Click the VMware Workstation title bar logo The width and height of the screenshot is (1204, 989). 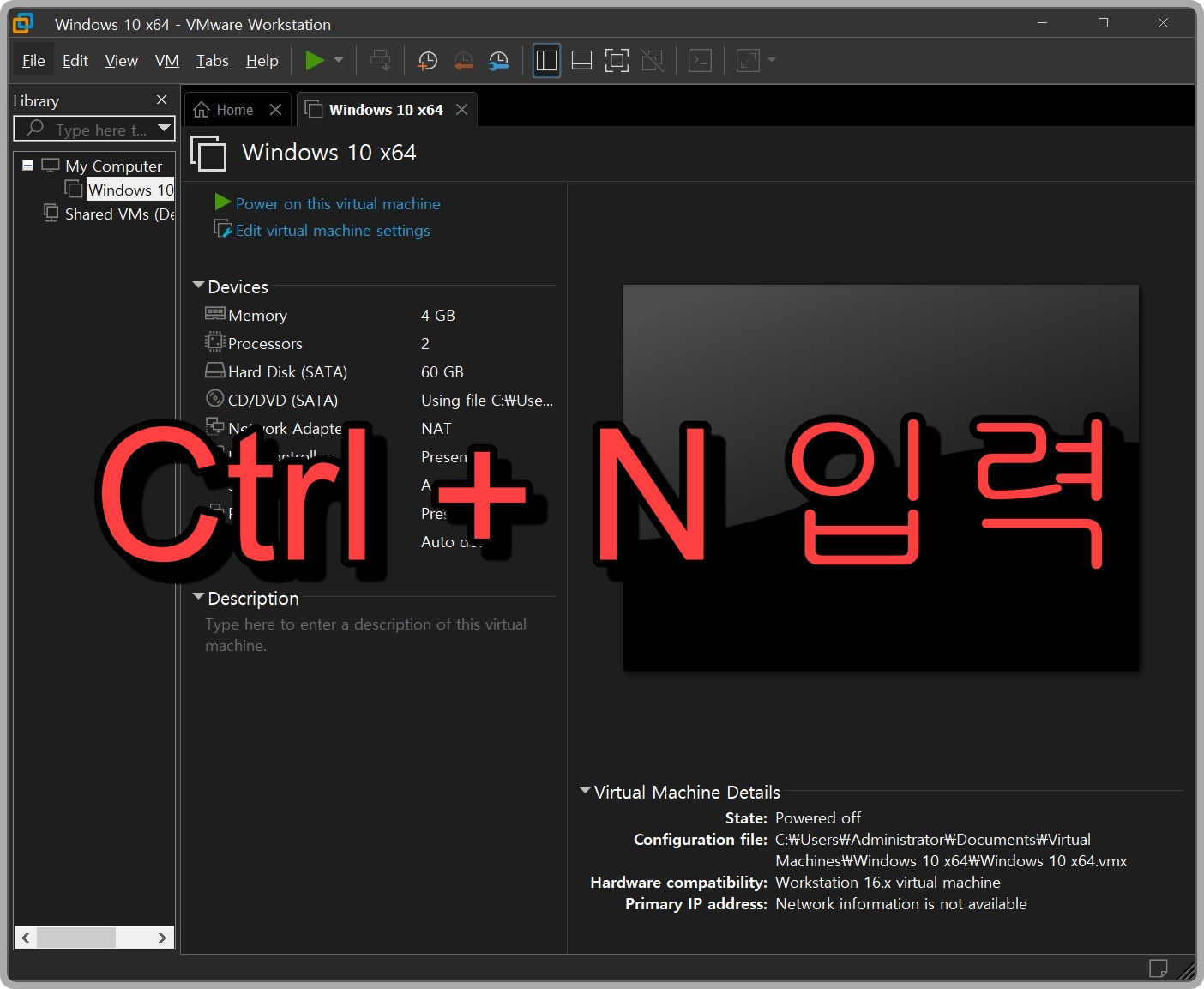tap(24, 23)
